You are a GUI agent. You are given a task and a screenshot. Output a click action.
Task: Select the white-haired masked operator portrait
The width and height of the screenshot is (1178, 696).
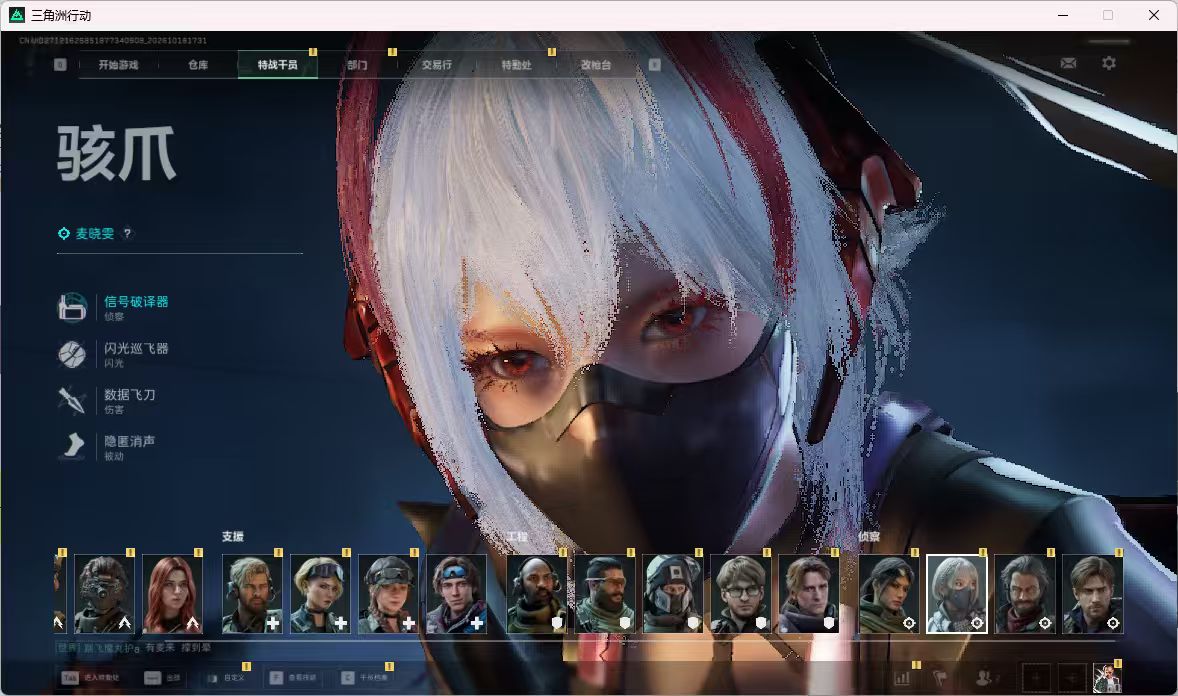point(956,594)
